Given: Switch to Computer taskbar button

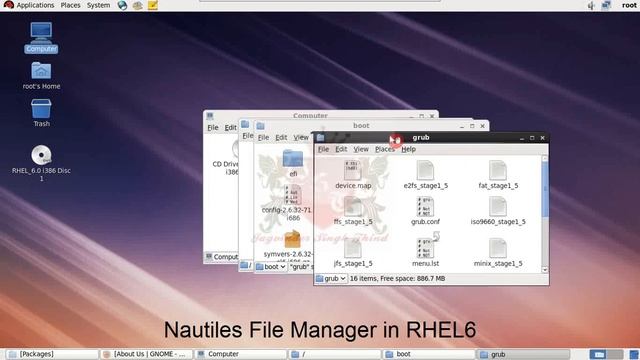Looking at the screenshot, I should point(240,354).
